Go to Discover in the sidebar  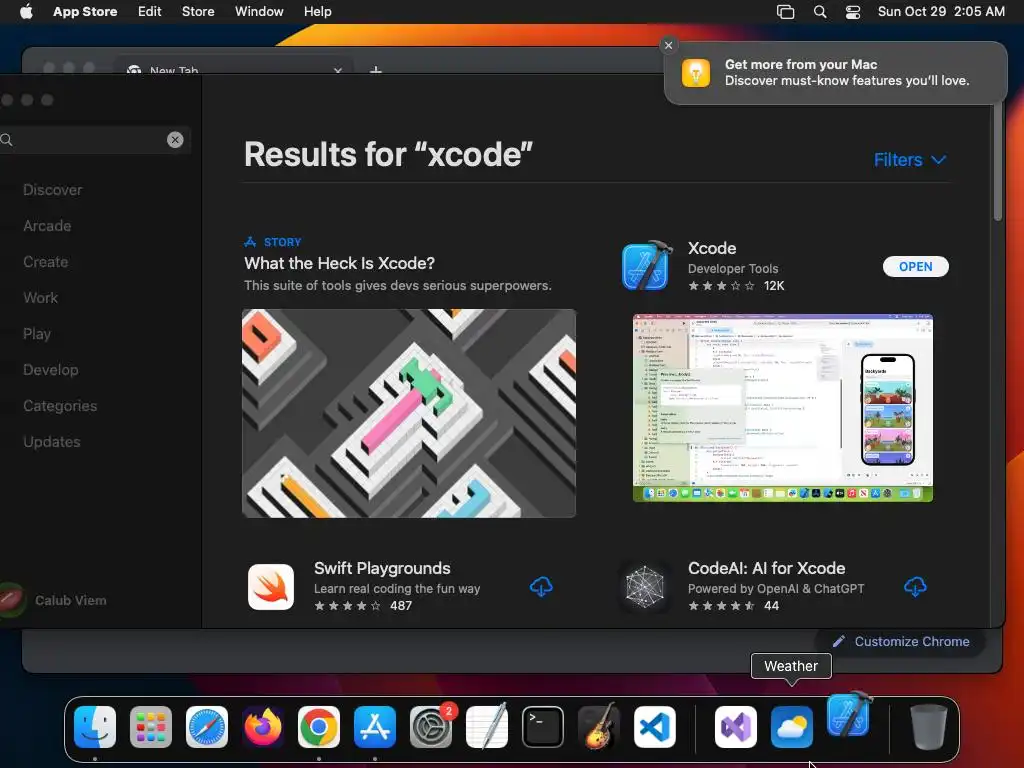(x=53, y=189)
